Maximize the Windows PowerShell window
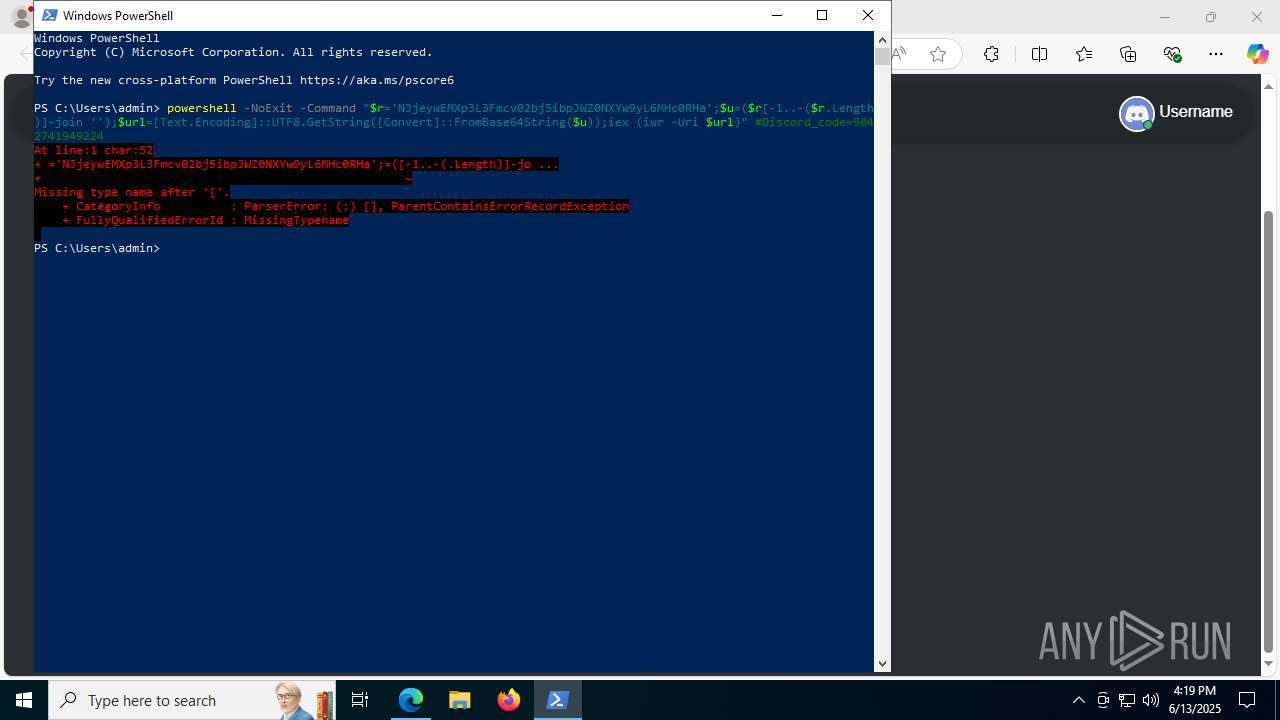Viewport: 1280px width, 720px height. tap(822, 15)
